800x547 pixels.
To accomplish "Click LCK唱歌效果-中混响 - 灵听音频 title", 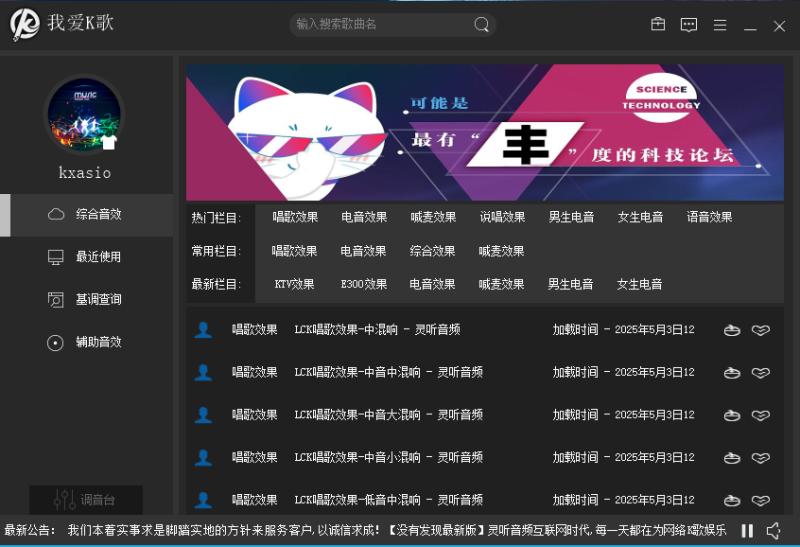I will click(378, 330).
